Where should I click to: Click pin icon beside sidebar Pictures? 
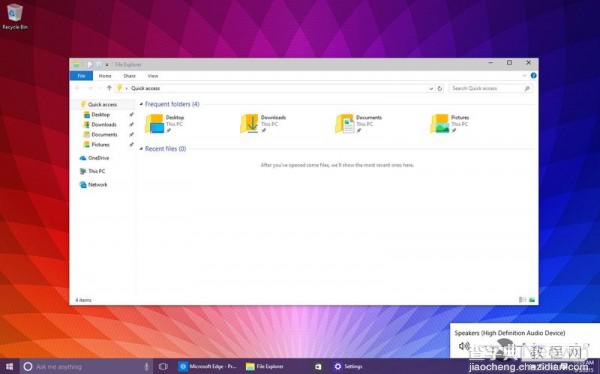(131, 144)
